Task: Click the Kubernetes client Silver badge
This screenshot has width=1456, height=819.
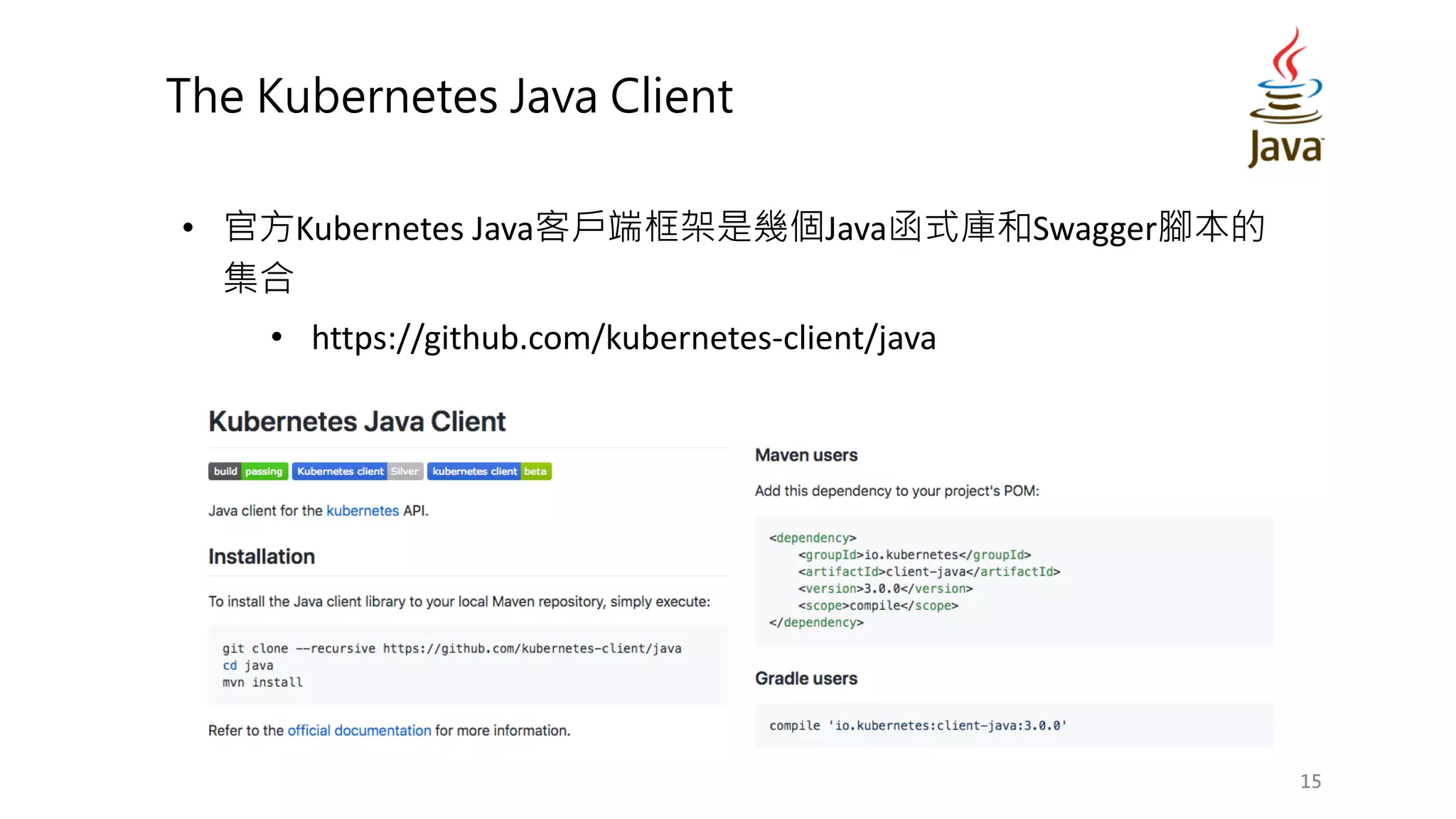Action: (x=358, y=471)
